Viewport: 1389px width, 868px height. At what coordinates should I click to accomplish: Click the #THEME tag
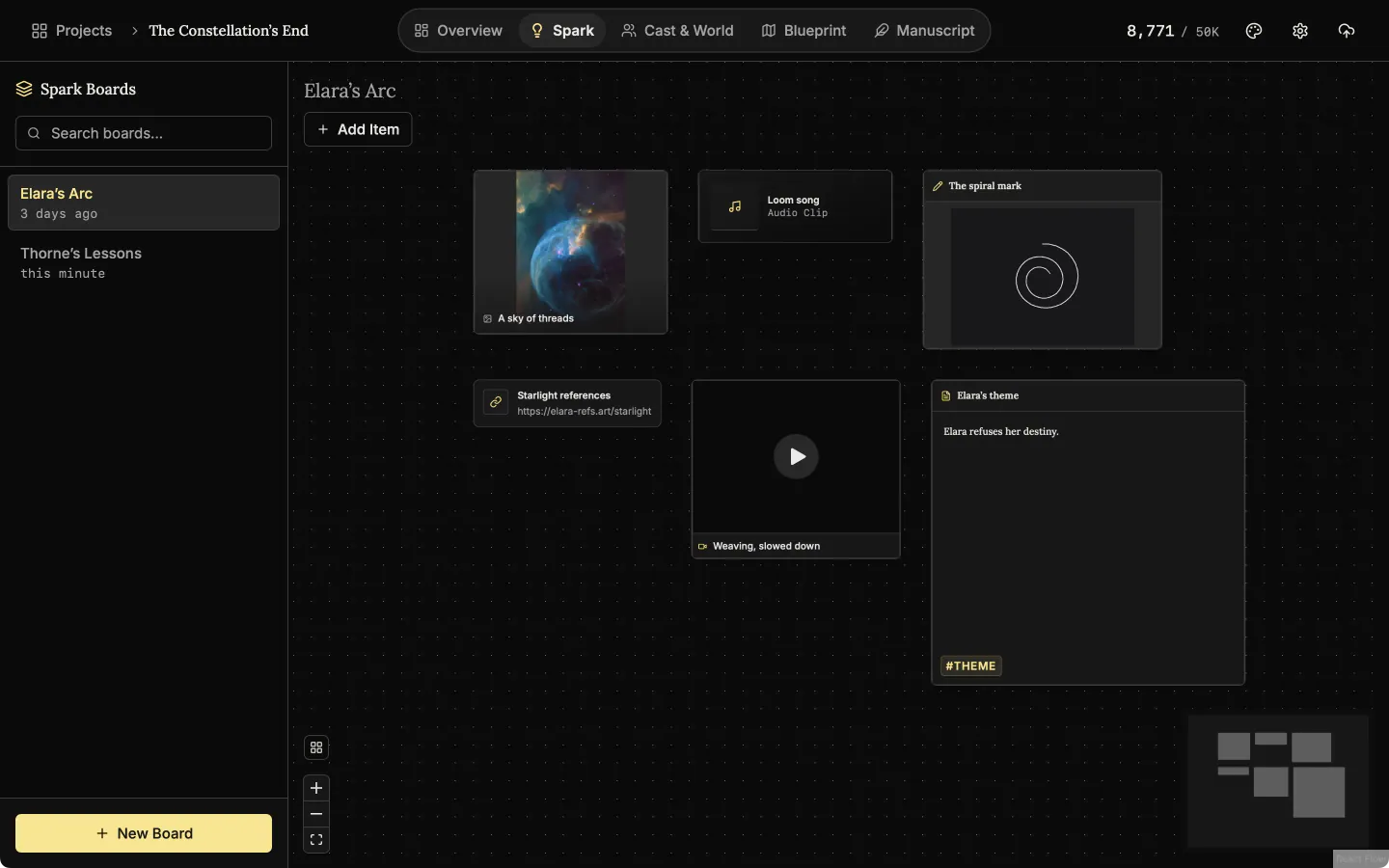pos(971,665)
